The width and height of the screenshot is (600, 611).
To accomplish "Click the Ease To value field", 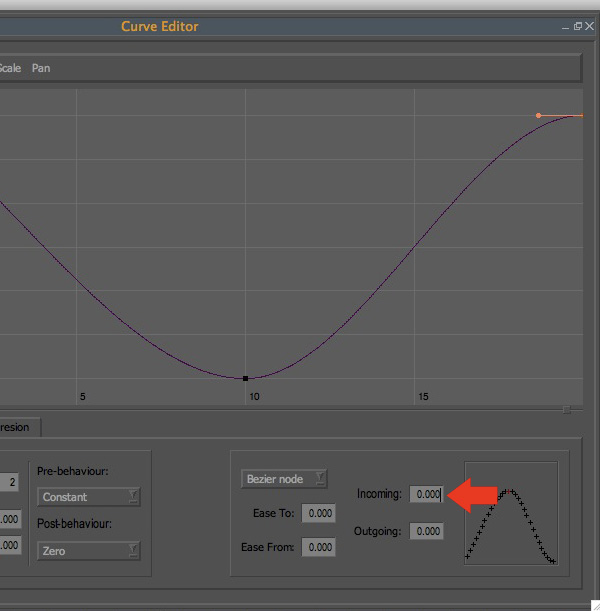I will [x=318, y=513].
